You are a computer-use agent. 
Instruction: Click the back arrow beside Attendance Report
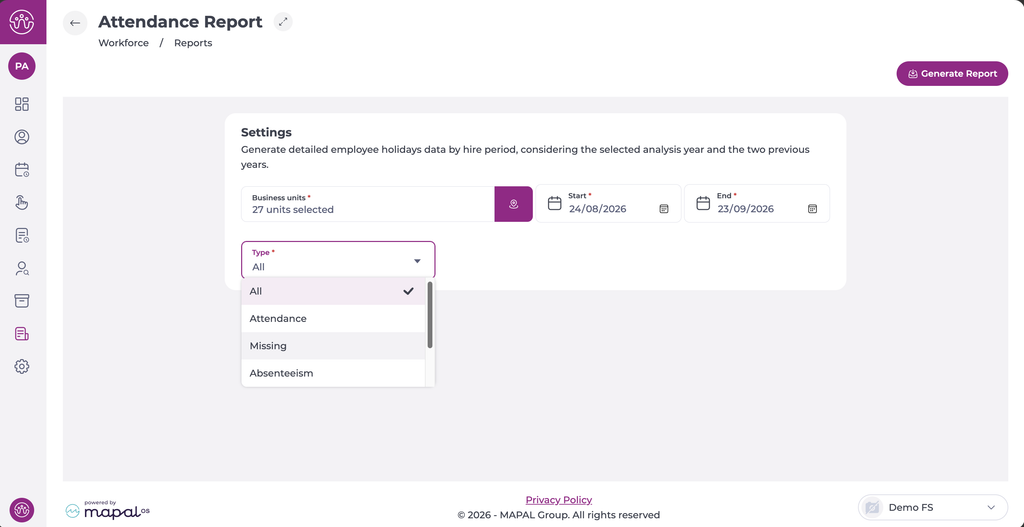[75, 23]
